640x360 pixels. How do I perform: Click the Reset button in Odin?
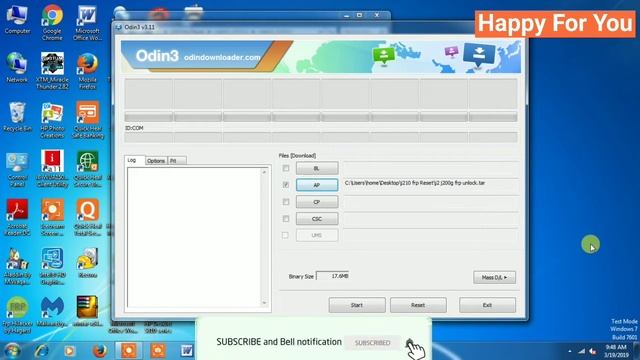[x=418, y=305]
